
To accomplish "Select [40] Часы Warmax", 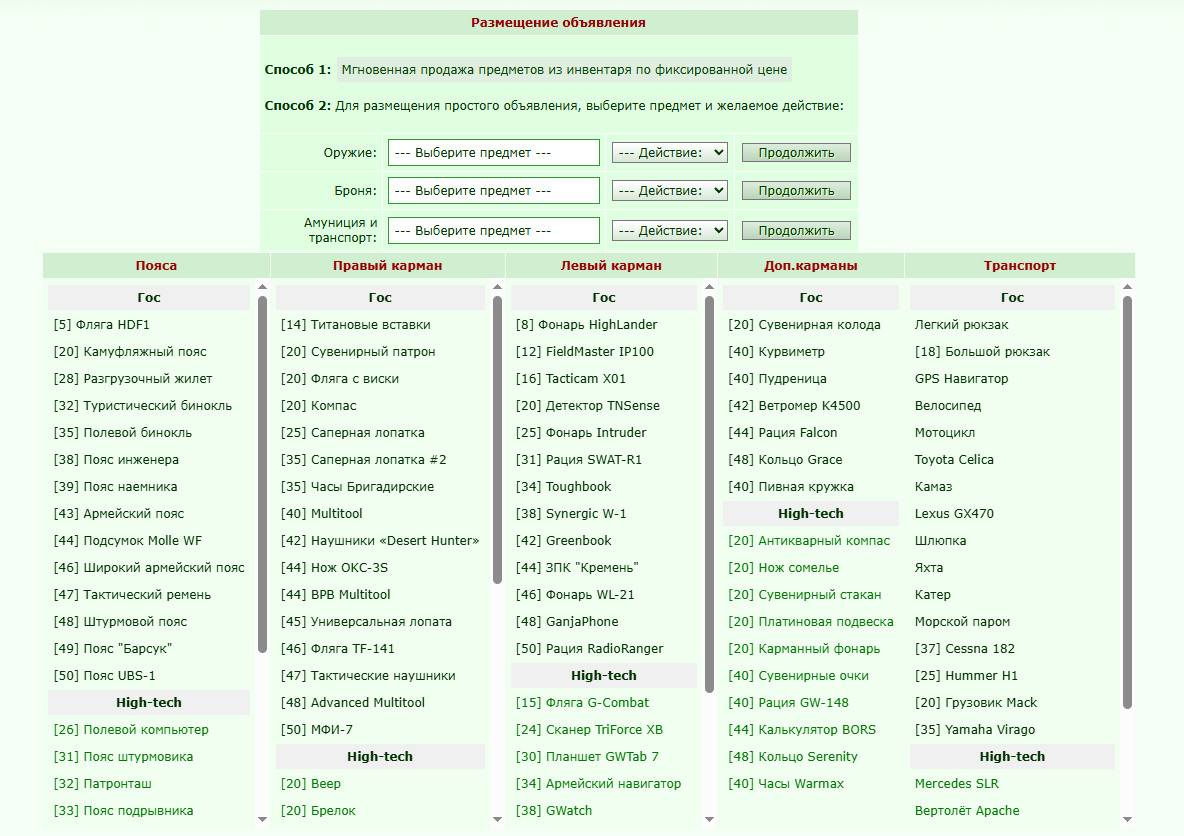I will (x=786, y=784).
